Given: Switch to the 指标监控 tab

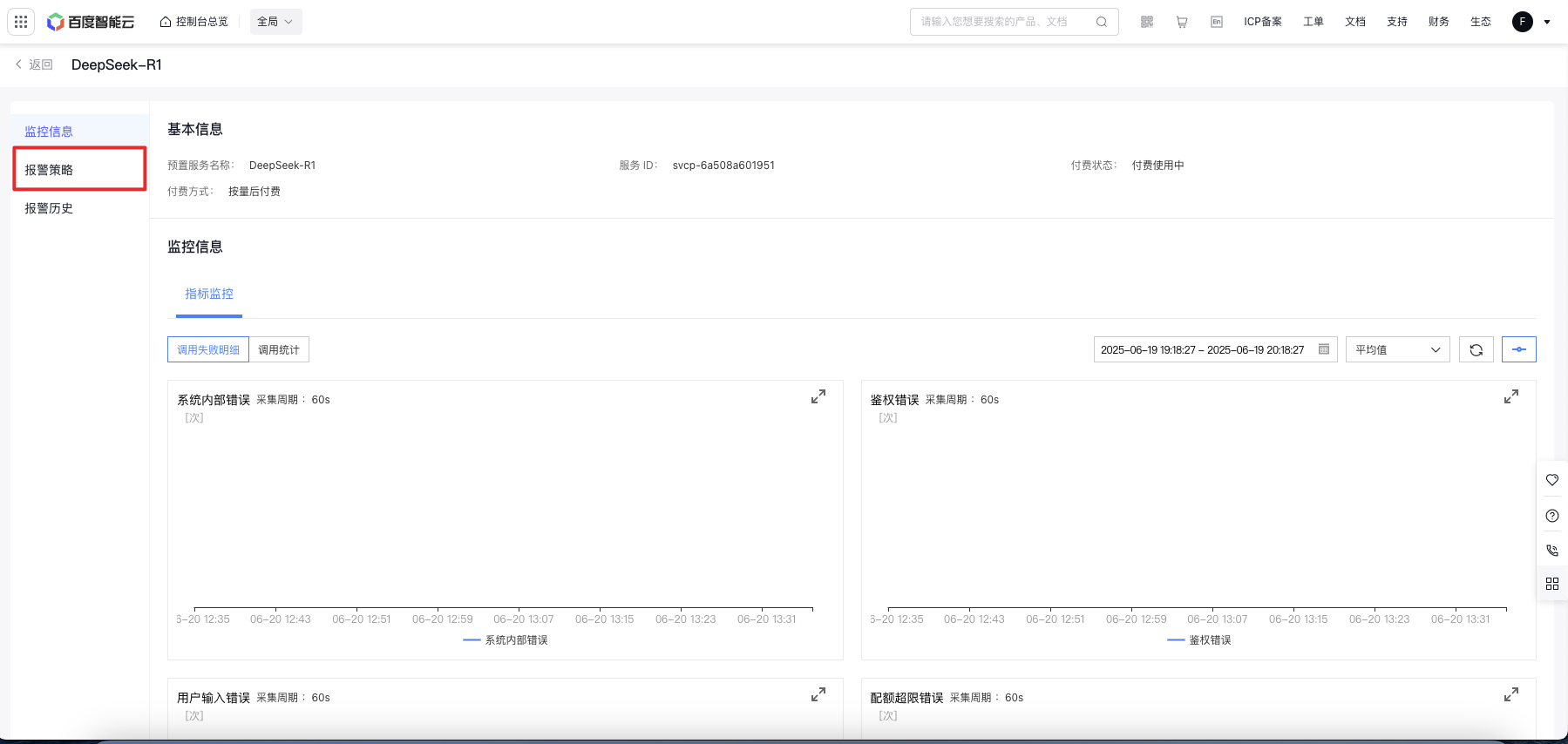Looking at the screenshot, I should pos(209,294).
